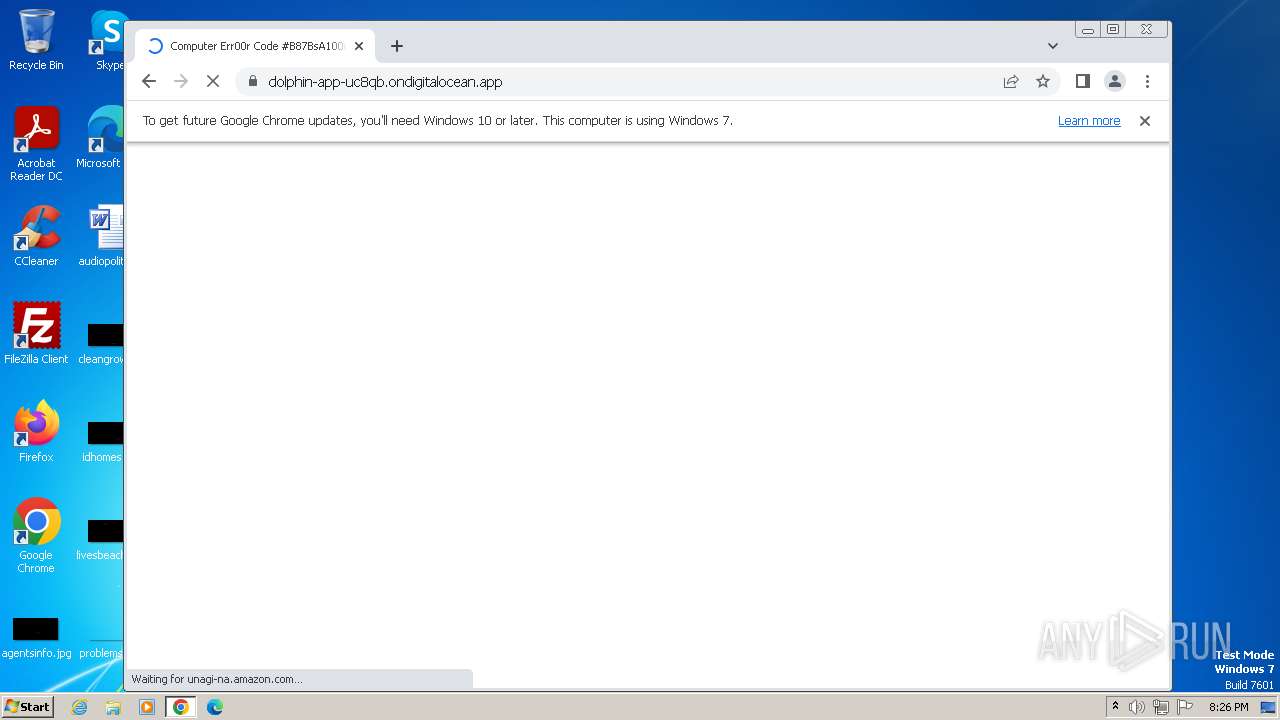Launch CCleaner from desktop
This screenshot has height=720, width=1280.
click(36, 236)
